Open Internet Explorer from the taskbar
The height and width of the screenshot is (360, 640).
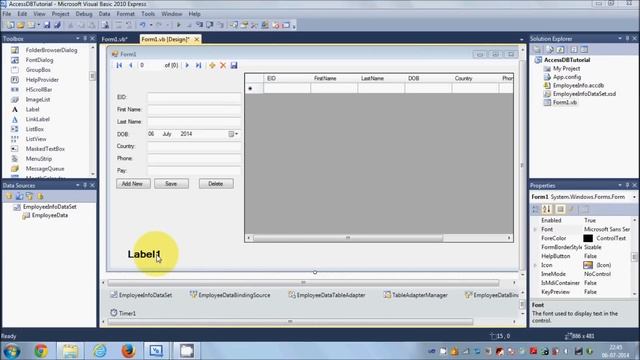99,351
